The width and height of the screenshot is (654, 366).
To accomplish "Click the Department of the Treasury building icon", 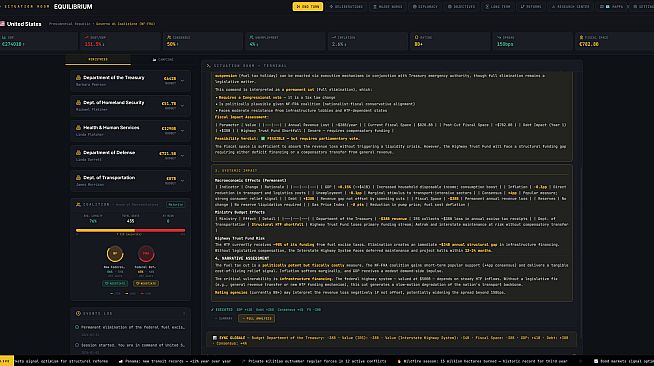I will tap(78, 78).
